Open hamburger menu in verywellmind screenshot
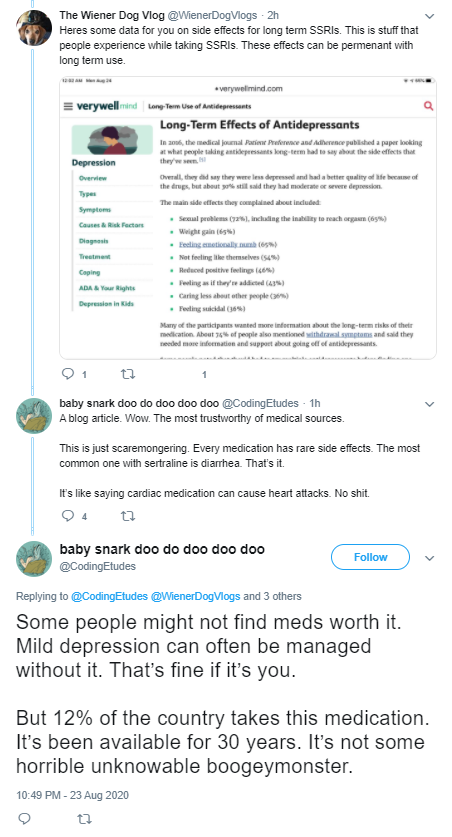 (x=68, y=106)
